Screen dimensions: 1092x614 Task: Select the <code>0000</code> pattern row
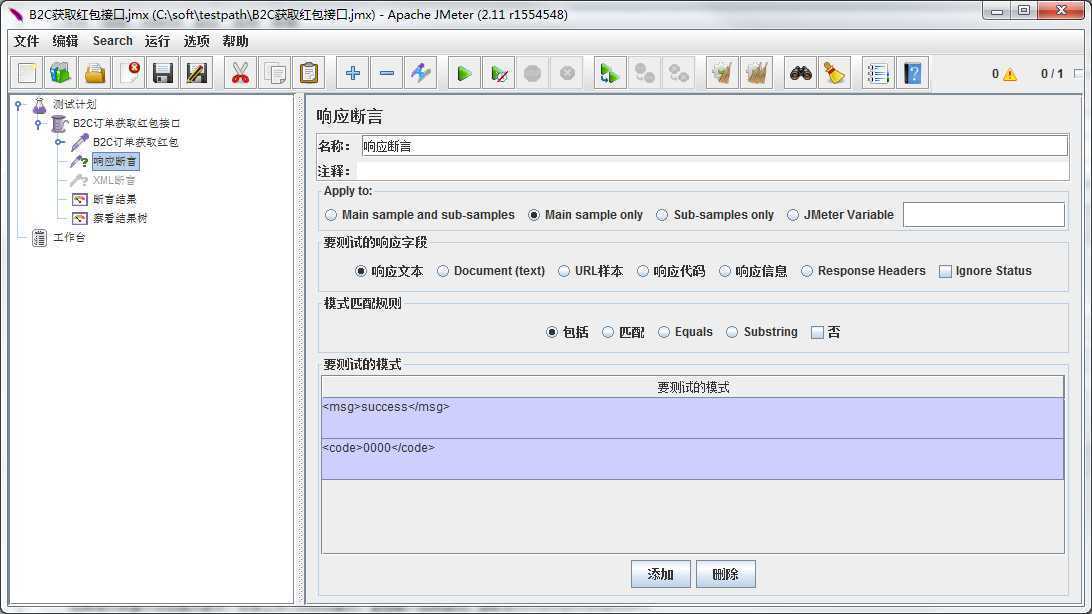coord(692,459)
